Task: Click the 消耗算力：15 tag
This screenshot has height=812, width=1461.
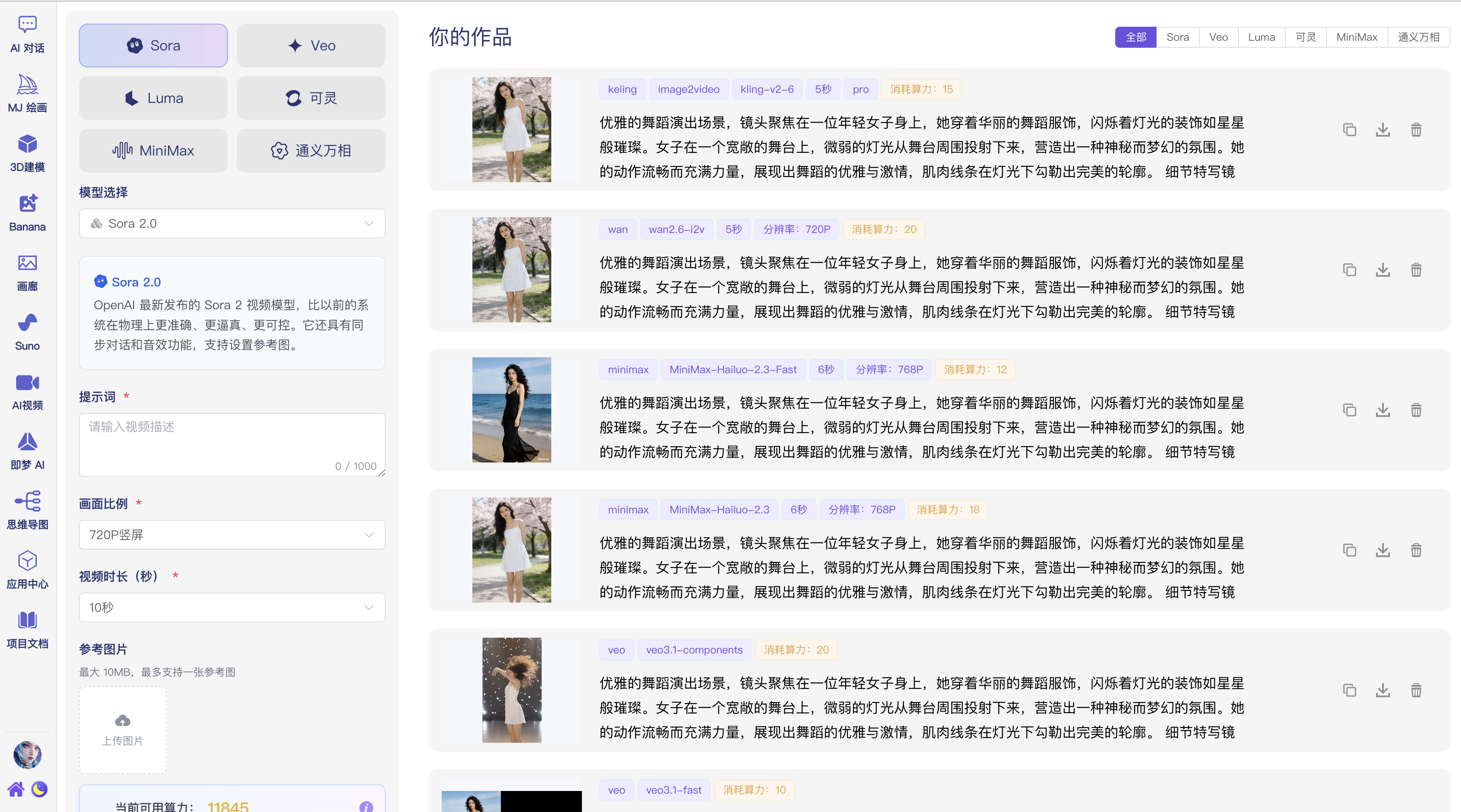Action: coord(921,89)
